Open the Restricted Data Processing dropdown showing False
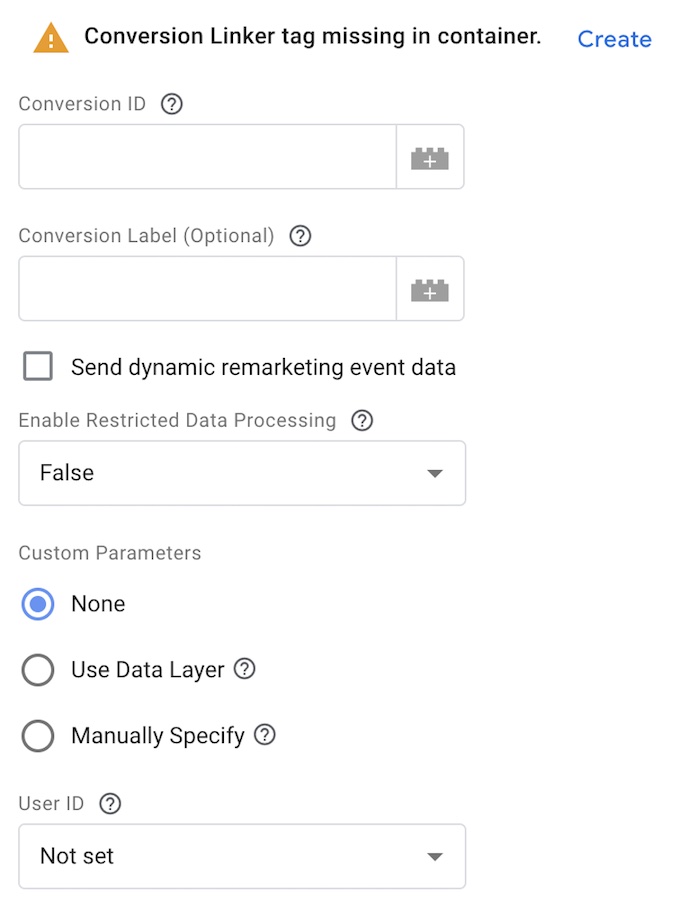 click(241, 473)
